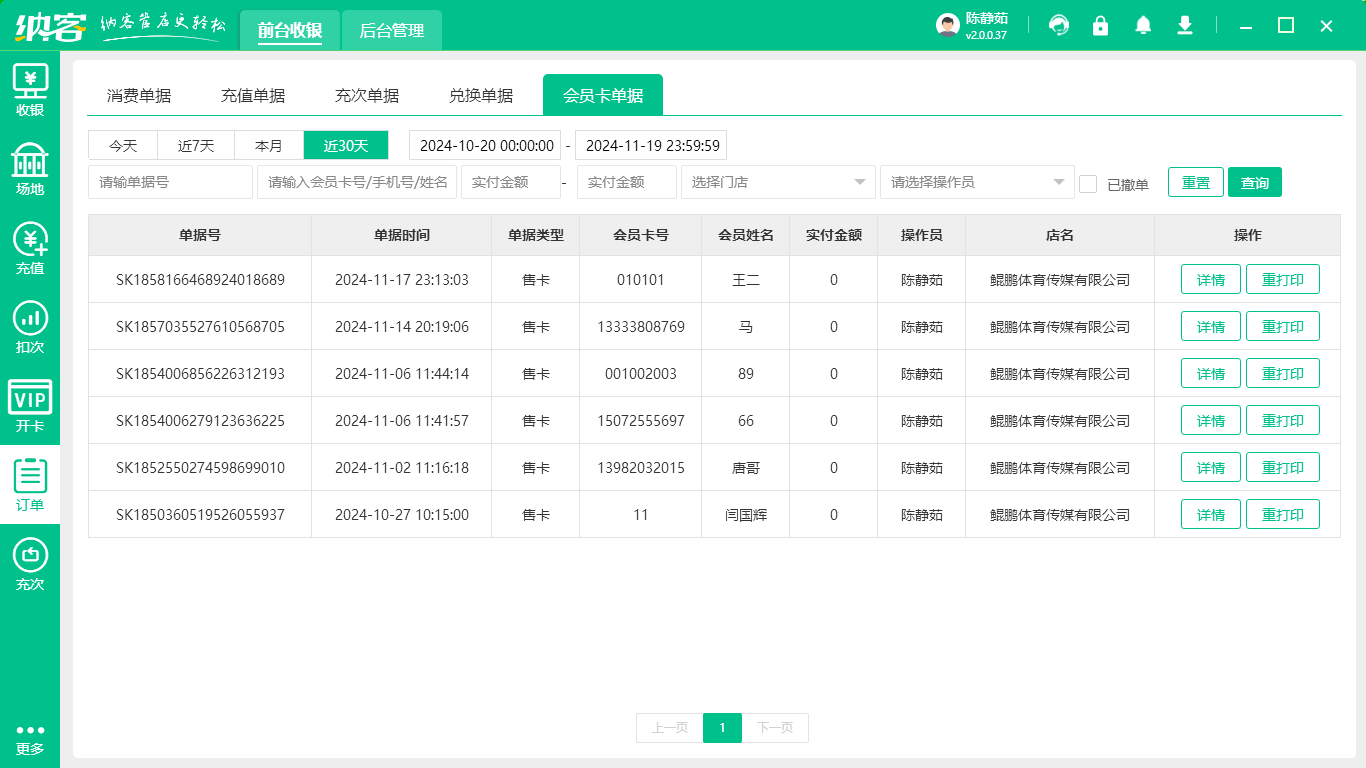
Task: Select the 近7天 date range option
Action: coord(196,146)
